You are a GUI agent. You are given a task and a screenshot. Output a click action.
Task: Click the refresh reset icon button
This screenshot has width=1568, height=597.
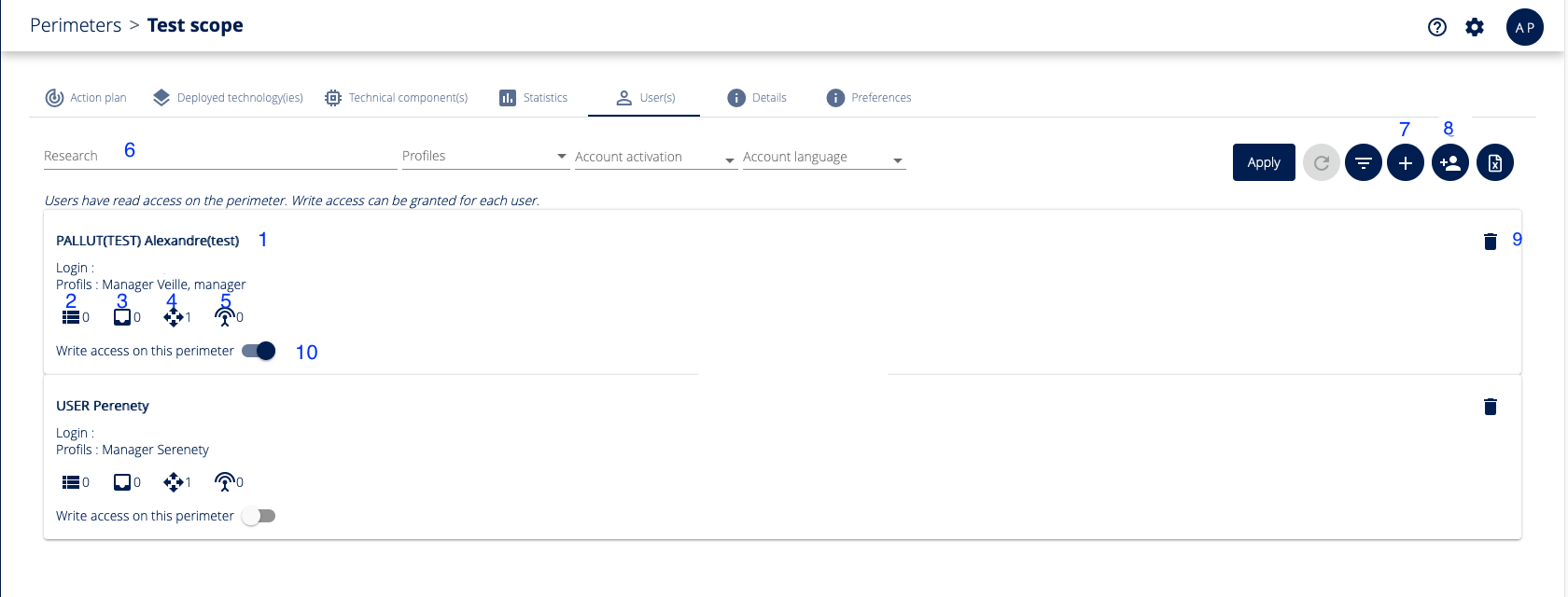(1322, 163)
